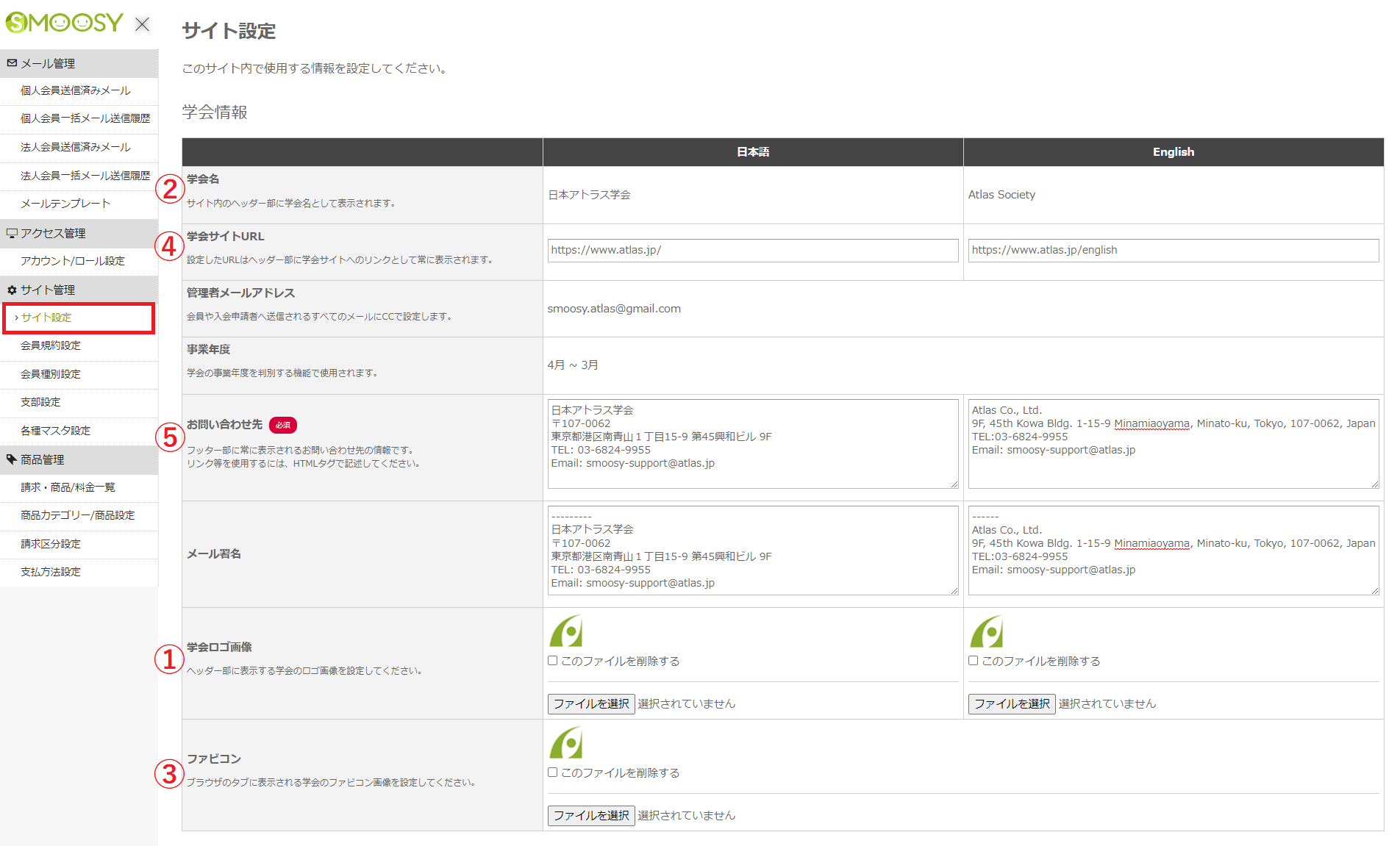Click the サイト管理 section header
Image resolution: width=1400 pixels, height=846 pixels.
(79, 290)
